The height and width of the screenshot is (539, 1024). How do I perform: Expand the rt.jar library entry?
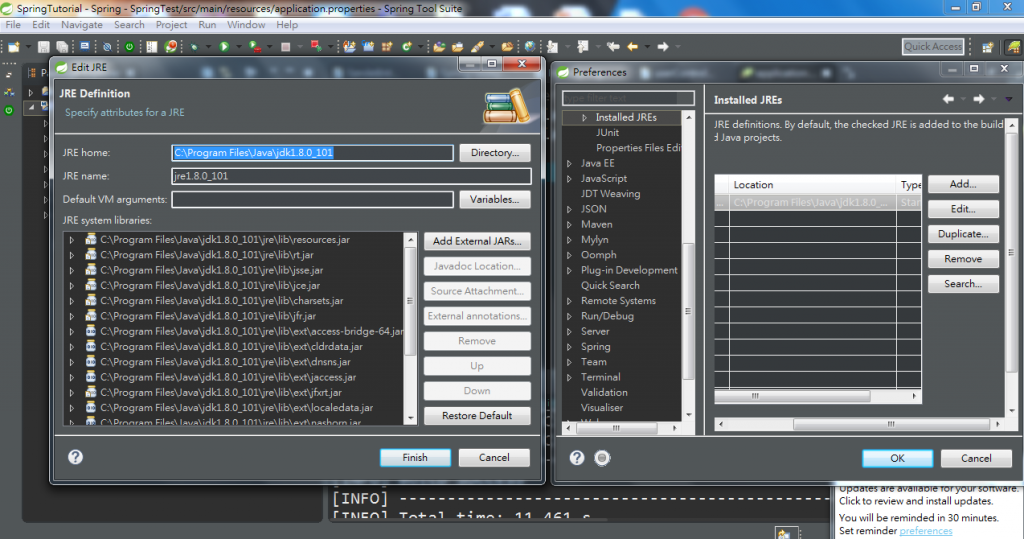(72, 255)
